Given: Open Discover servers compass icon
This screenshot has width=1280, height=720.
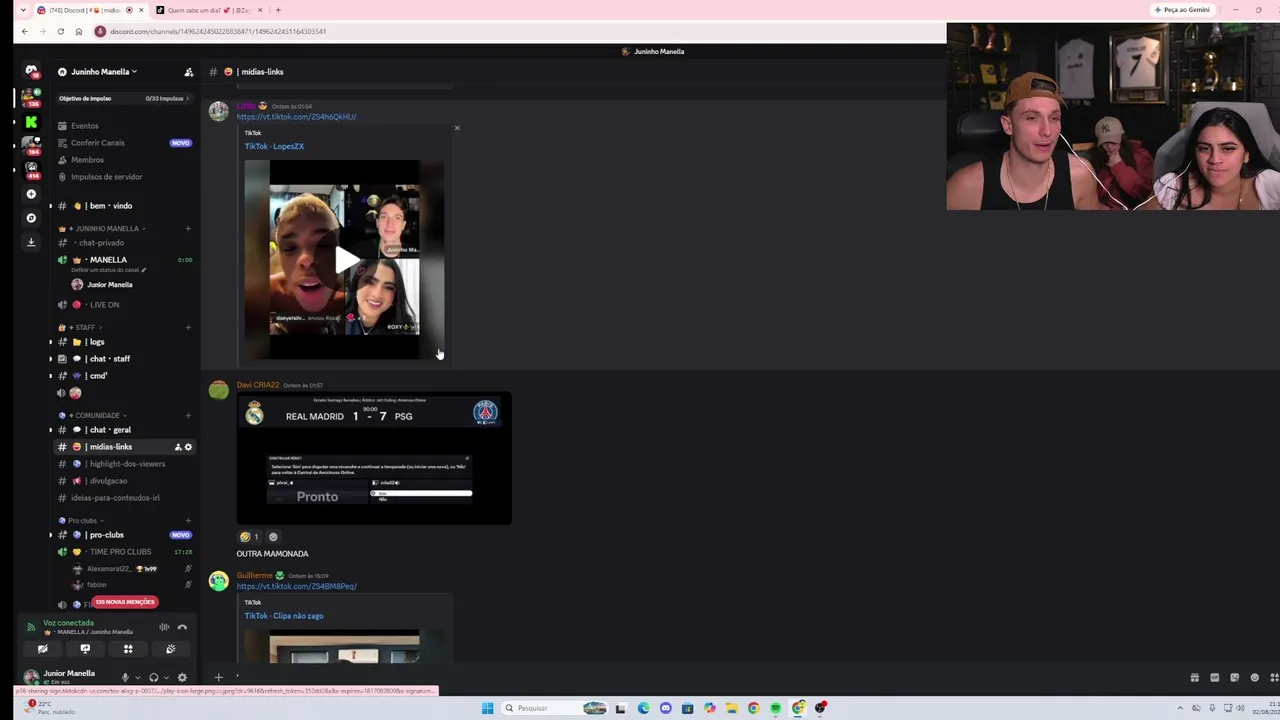Looking at the screenshot, I should click(x=31, y=218).
